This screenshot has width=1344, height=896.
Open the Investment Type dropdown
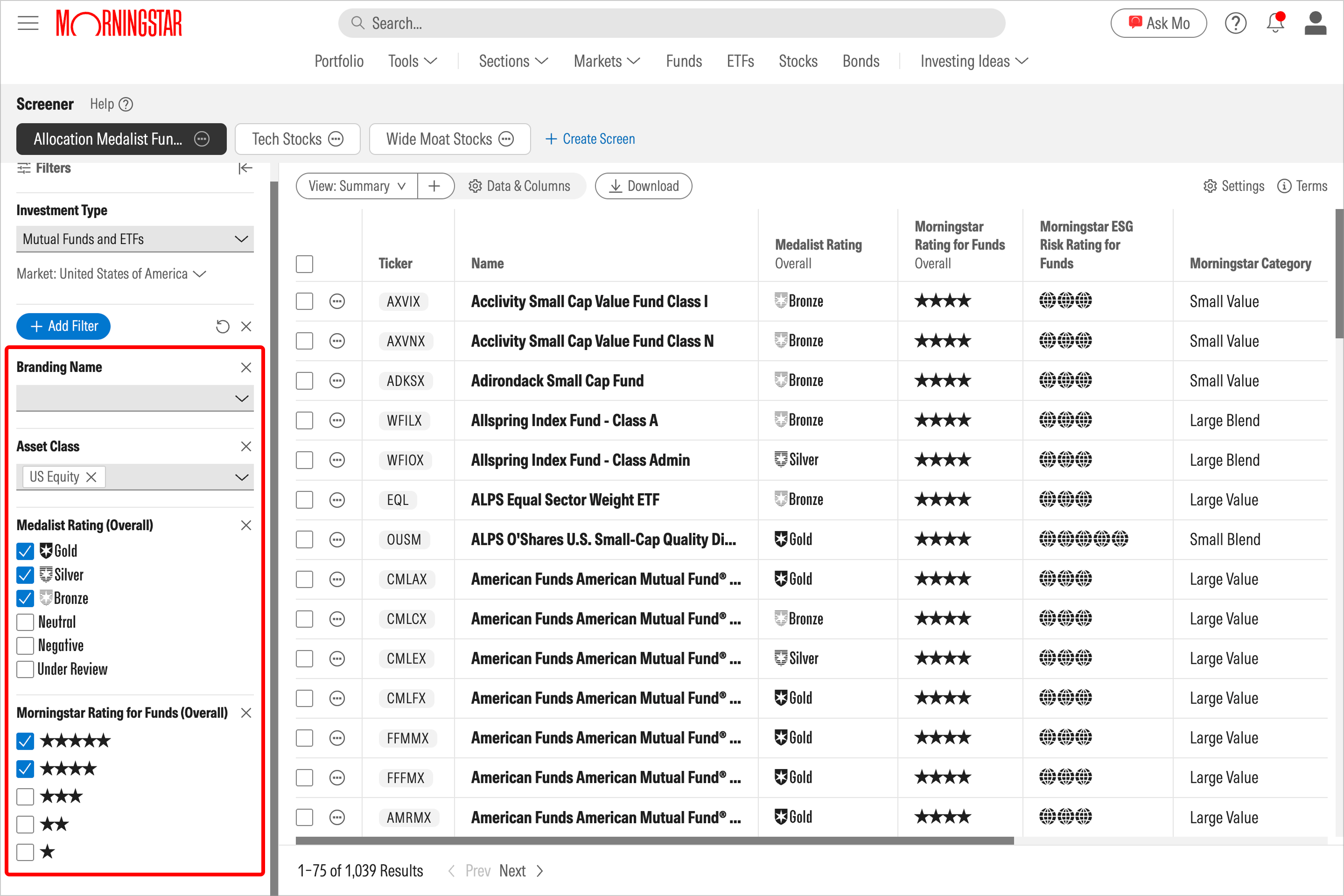tap(135, 239)
